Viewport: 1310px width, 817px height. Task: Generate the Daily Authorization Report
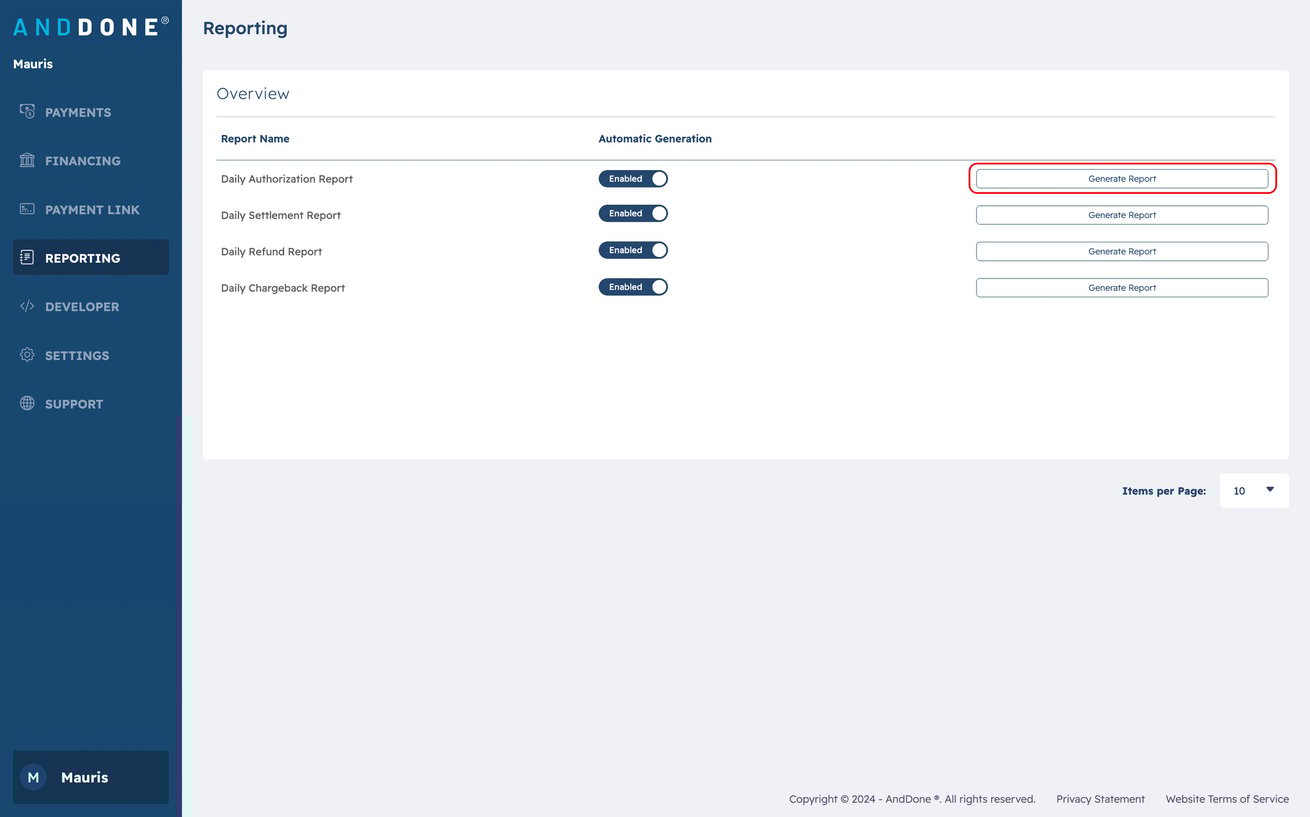tap(1122, 178)
